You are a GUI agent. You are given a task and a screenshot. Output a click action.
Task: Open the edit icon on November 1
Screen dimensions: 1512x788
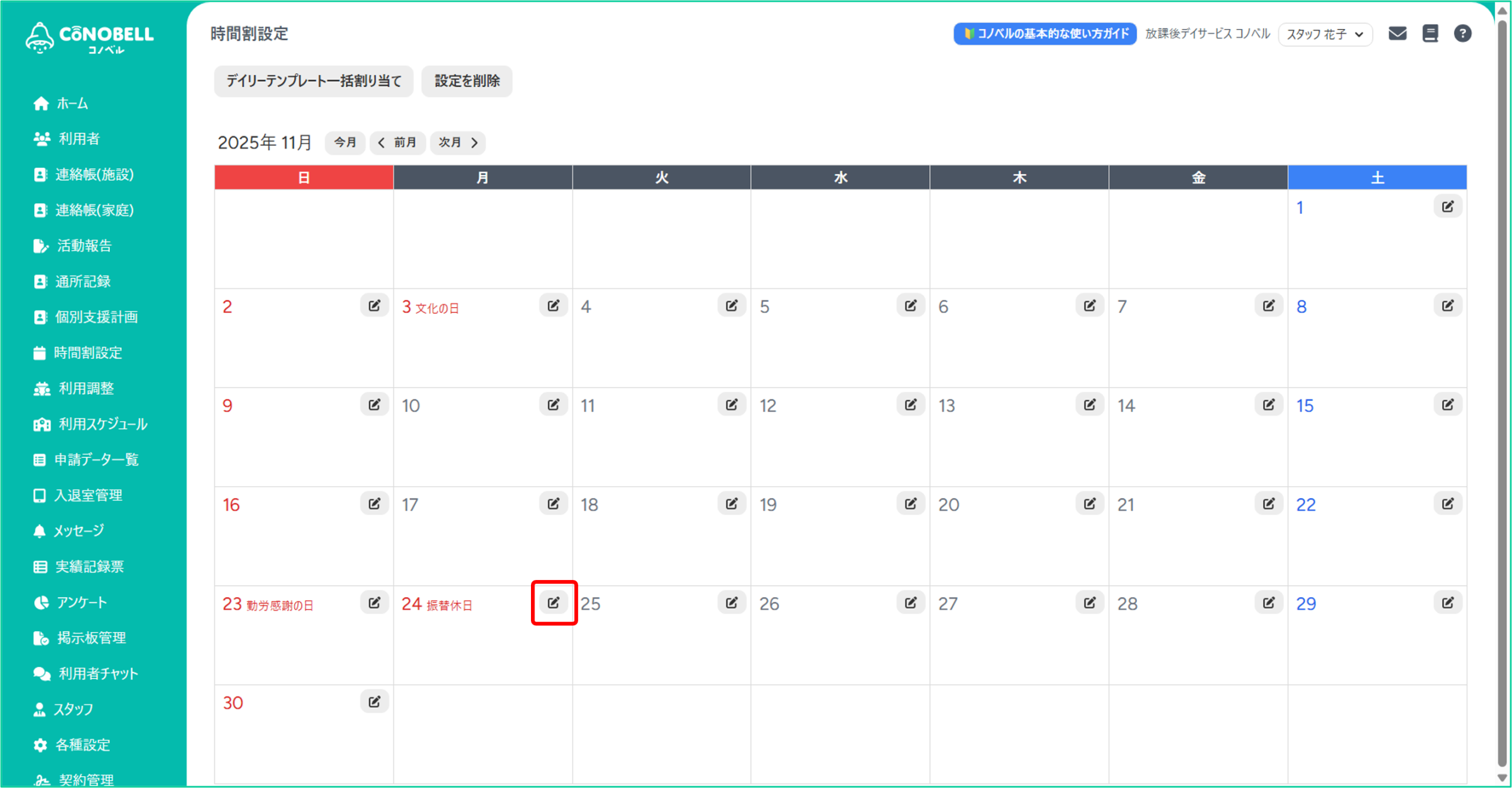click(x=1448, y=207)
